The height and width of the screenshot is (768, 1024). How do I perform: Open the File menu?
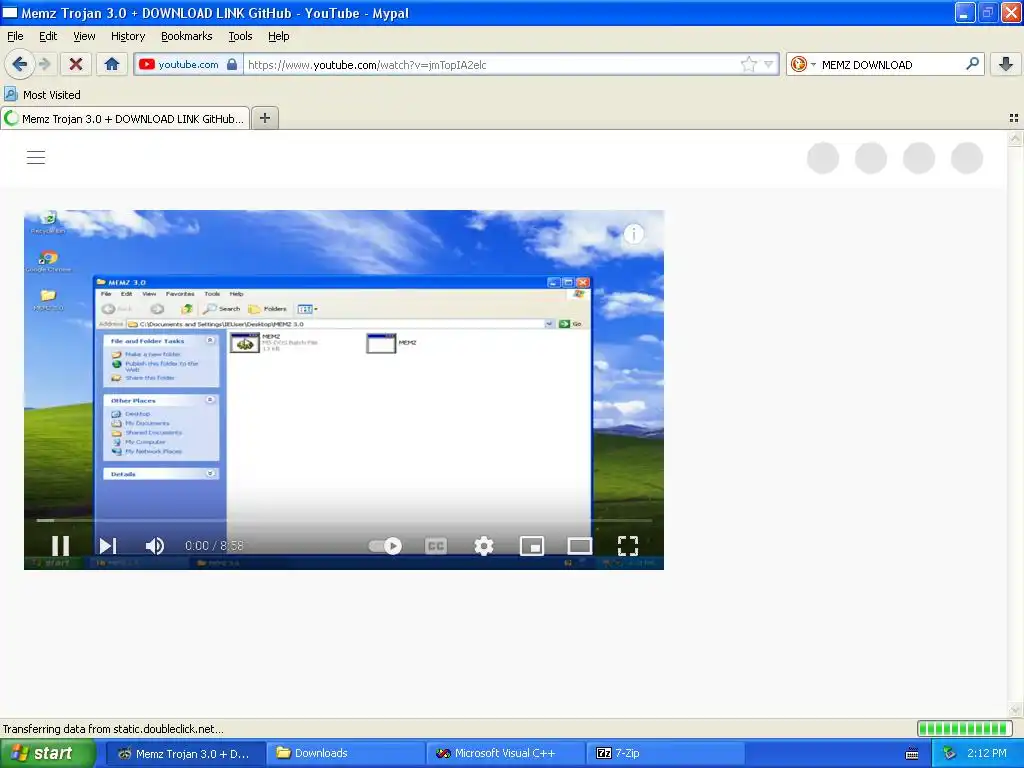click(x=15, y=36)
